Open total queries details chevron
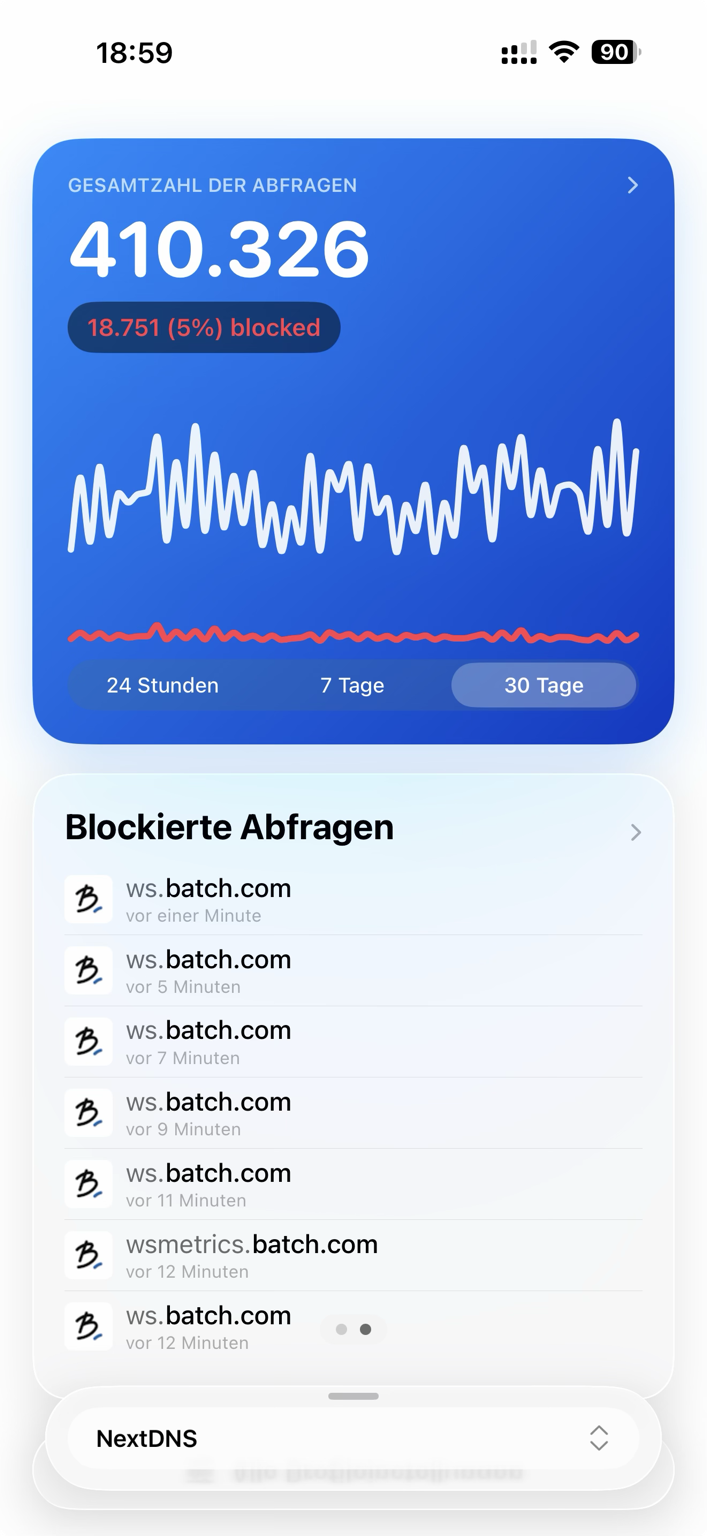Screen dimensions: 707x1536 pos(632,185)
